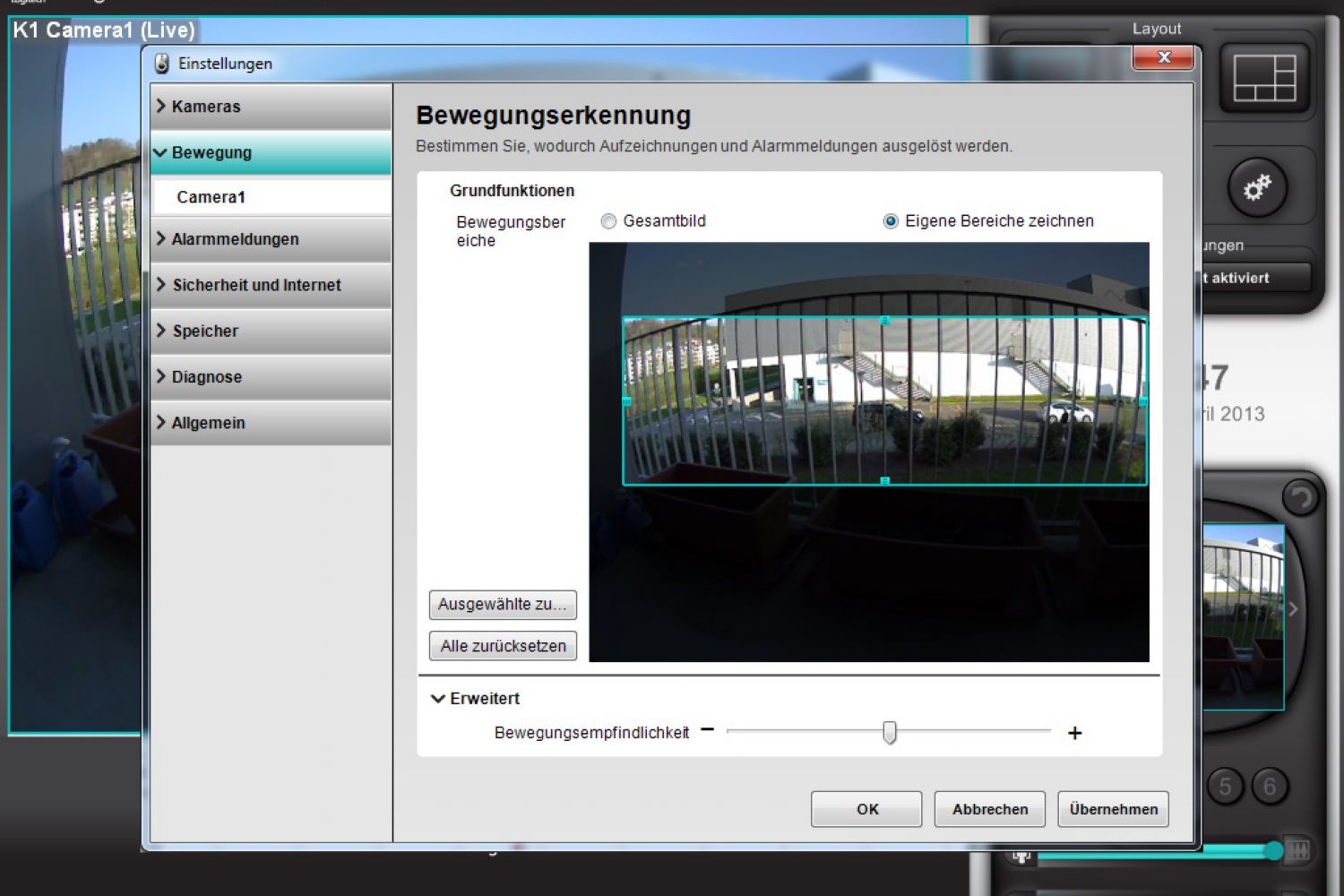The width and height of the screenshot is (1344, 896).
Task: Select the Gesamtbild radio option
Action: tap(609, 221)
